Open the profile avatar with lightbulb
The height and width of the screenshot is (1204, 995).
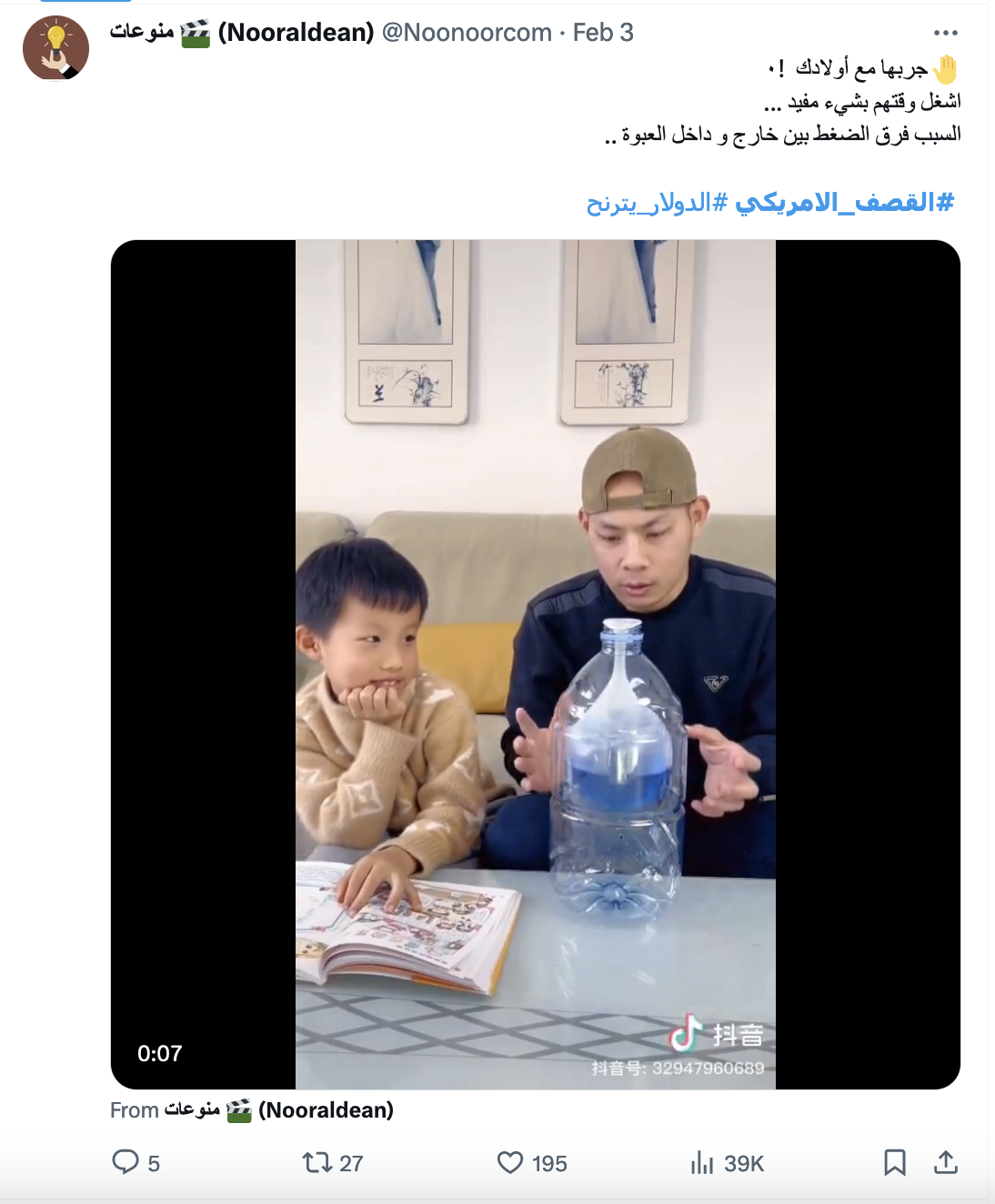click(55, 48)
